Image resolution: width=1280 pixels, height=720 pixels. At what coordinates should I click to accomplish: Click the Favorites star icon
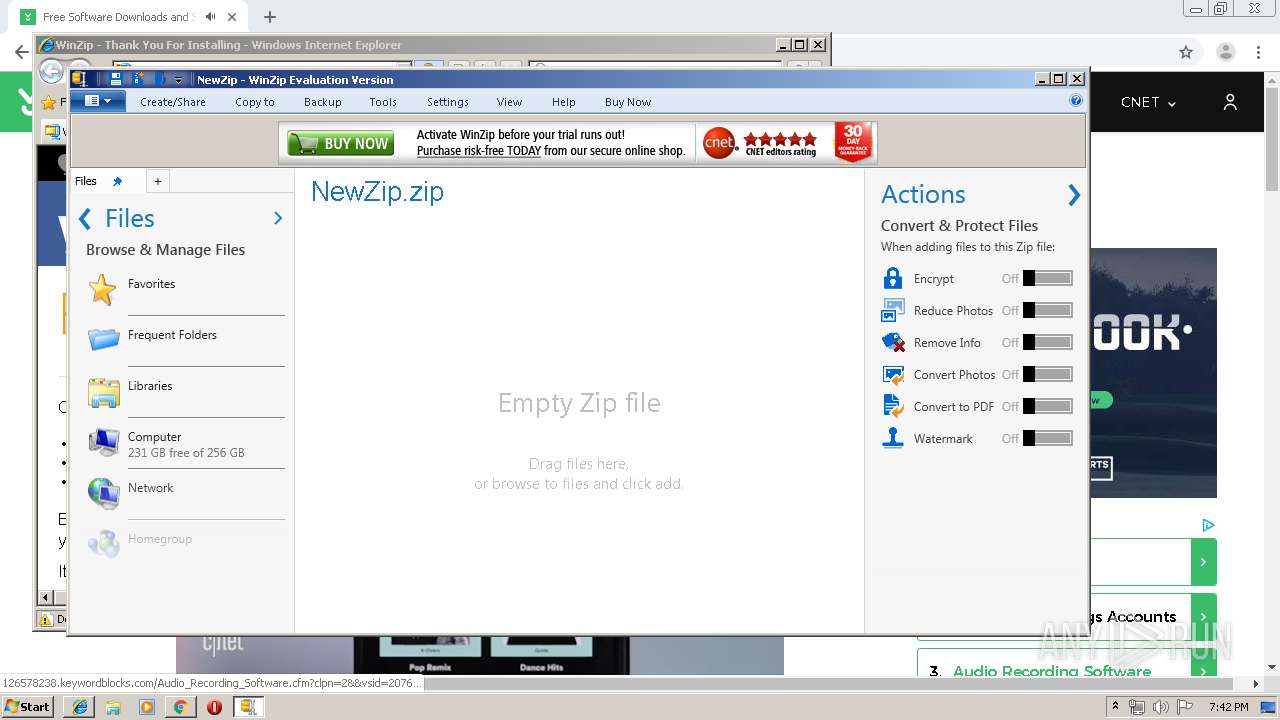[x=103, y=290]
